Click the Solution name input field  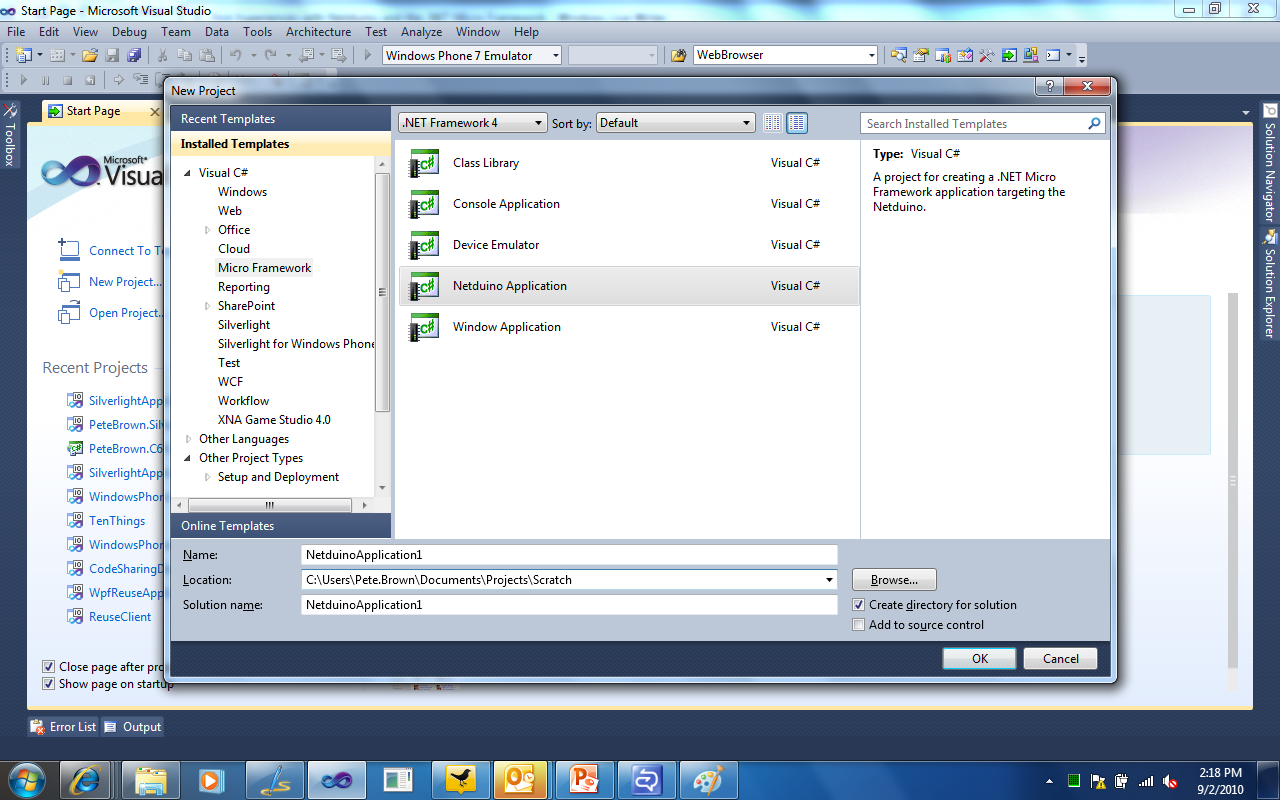569,605
